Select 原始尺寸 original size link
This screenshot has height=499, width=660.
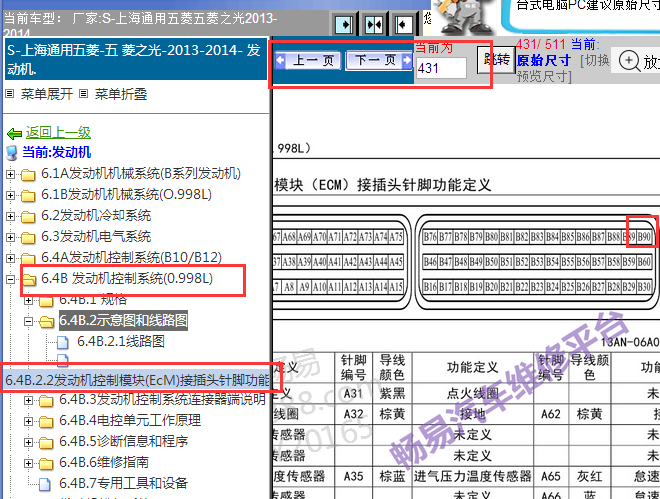pyautogui.click(x=543, y=61)
